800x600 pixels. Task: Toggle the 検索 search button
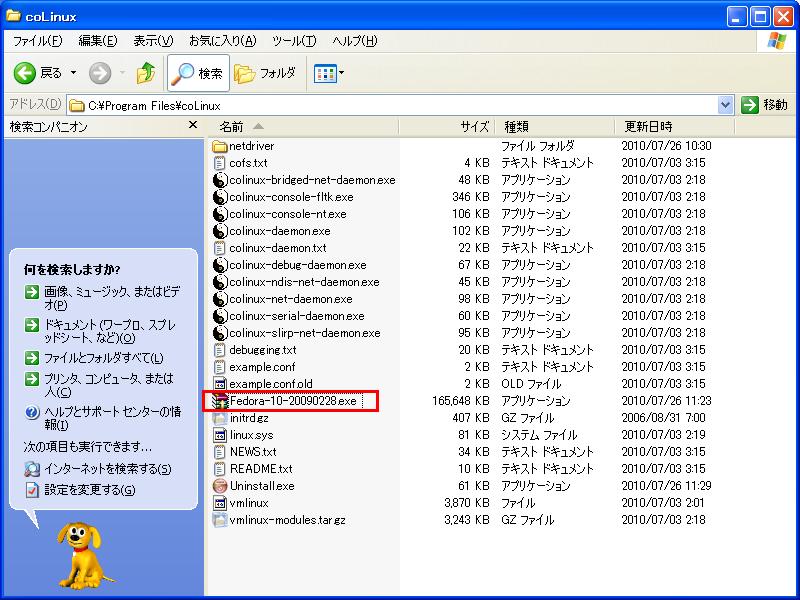198,73
